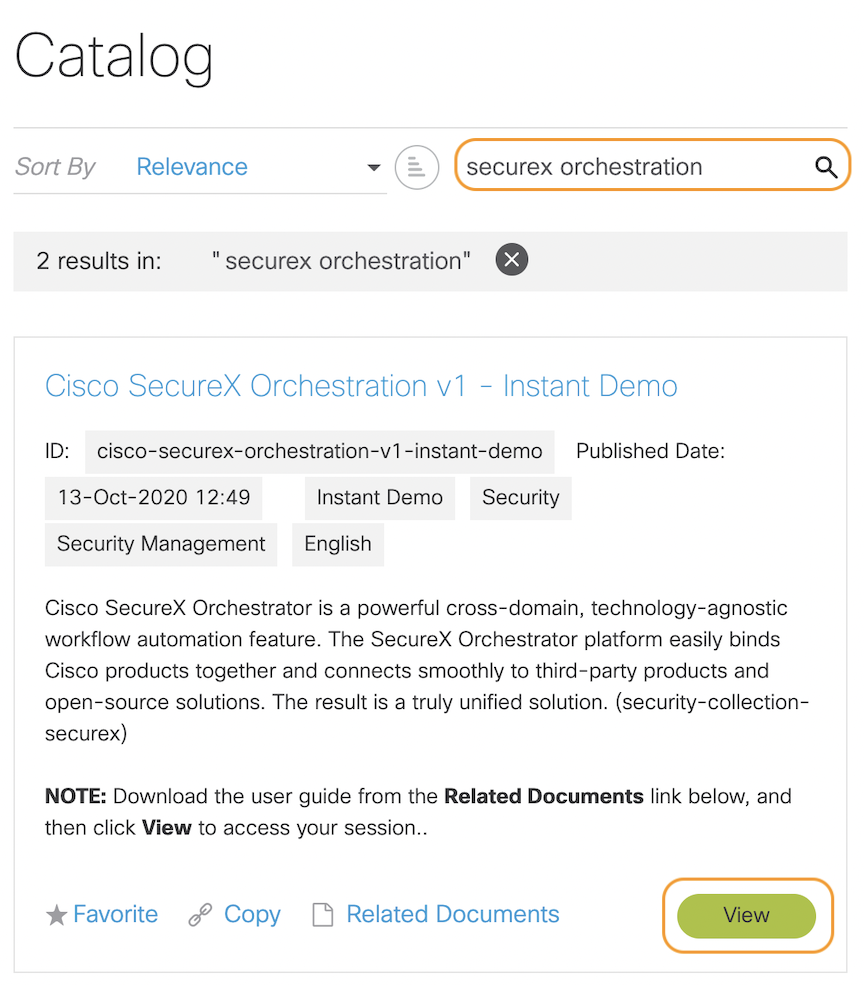The width and height of the screenshot is (864, 985).
Task: Click the Favorite text link
Action: pos(115,913)
